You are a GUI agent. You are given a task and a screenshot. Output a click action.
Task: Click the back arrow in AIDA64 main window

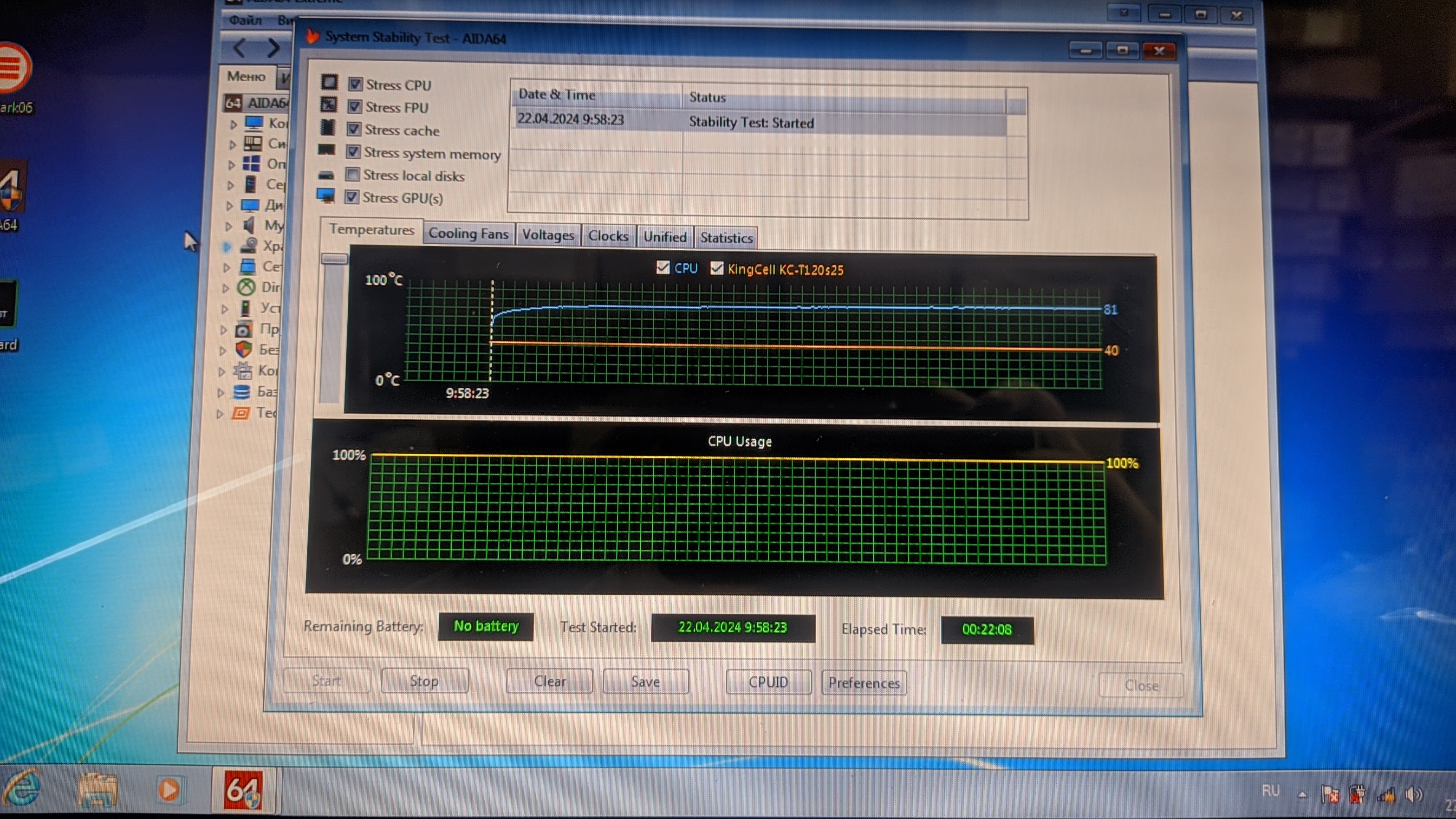[x=239, y=48]
